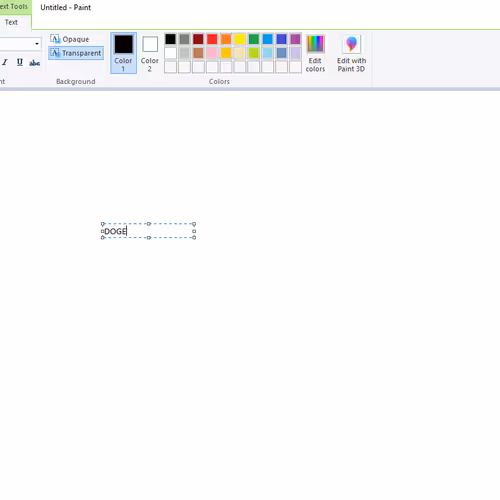Choose the purple color swatch
Viewport: 500px width, 500px height.
[295, 39]
